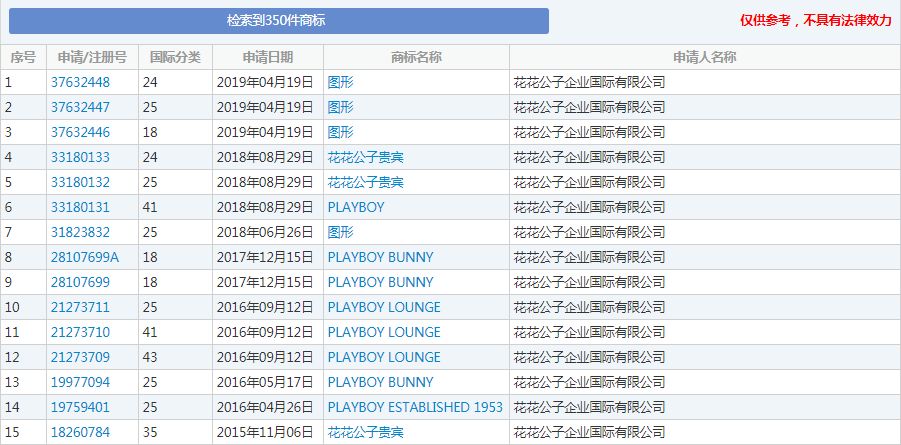Open PLAYBOY BUNNY trademark dated 2016年05月17日

click(380, 382)
